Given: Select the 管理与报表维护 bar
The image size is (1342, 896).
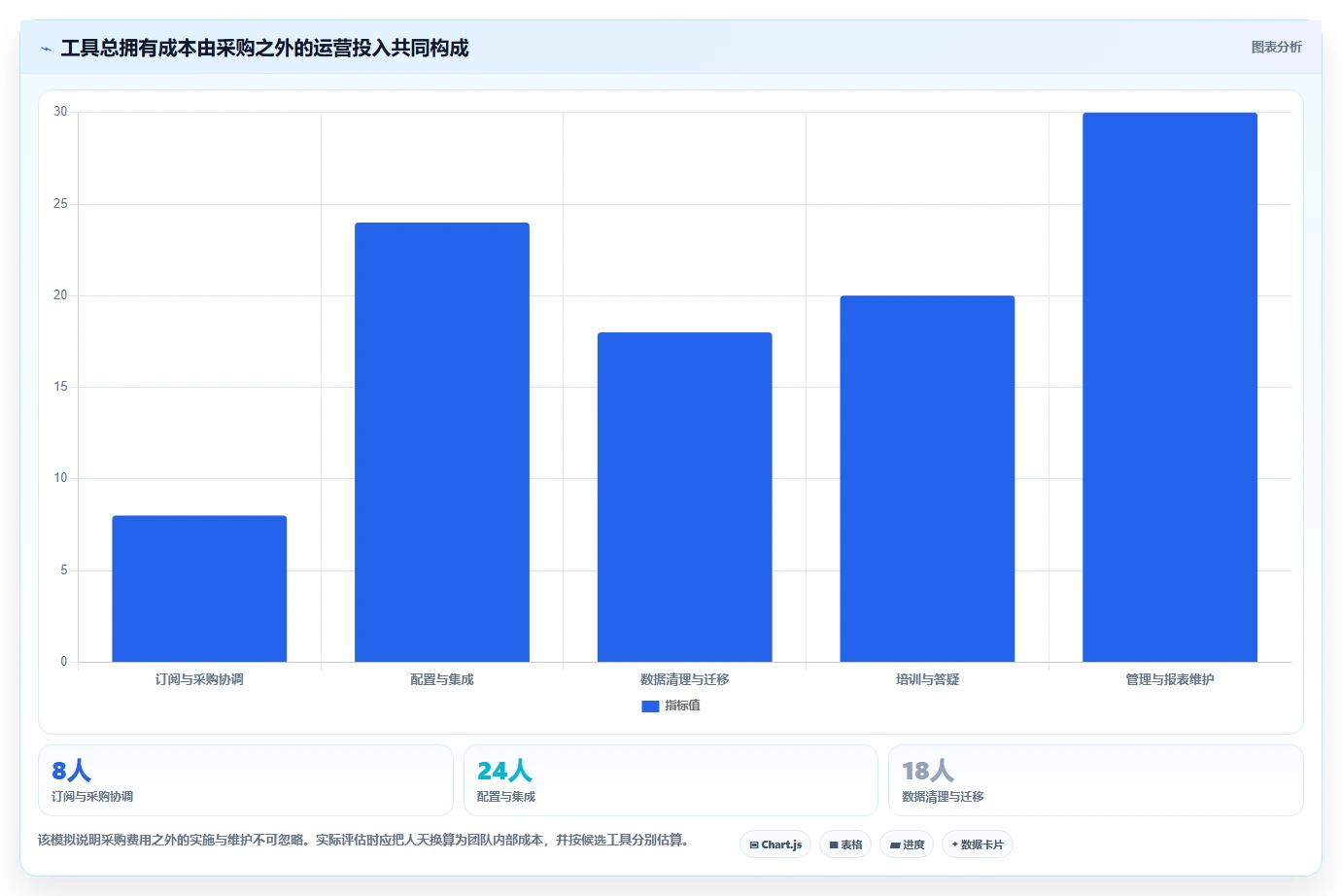Looking at the screenshot, I should click(x=1170, y=388).
